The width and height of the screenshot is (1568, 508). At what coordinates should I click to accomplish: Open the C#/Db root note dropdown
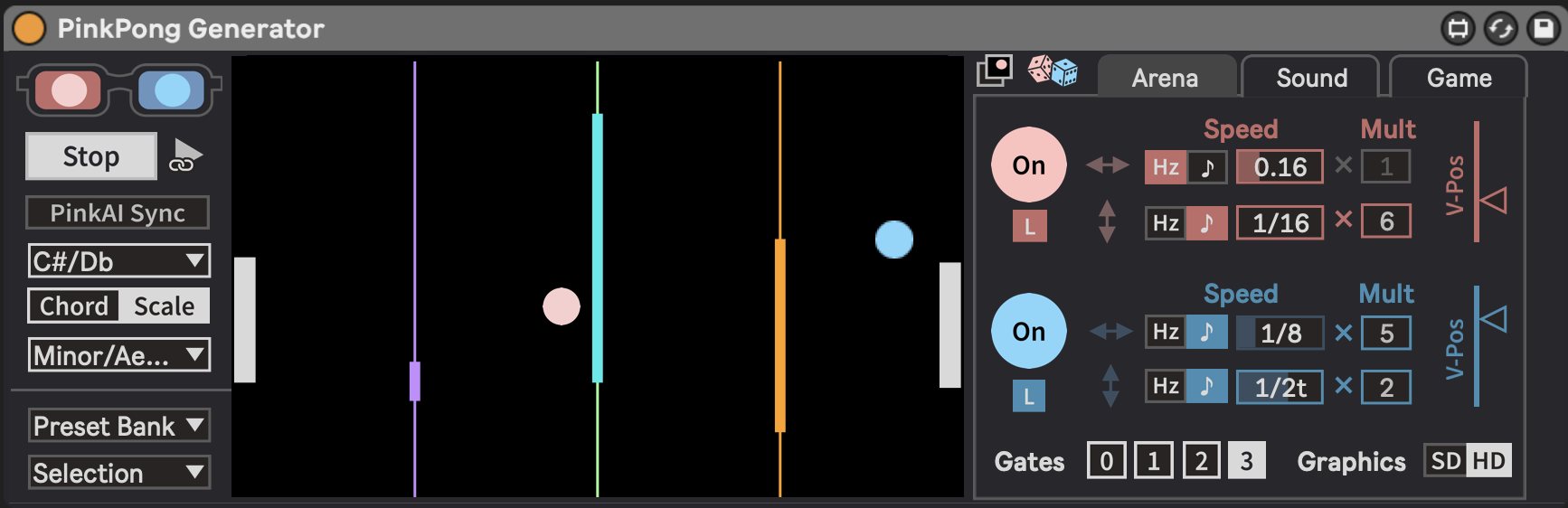coord(118,261)
